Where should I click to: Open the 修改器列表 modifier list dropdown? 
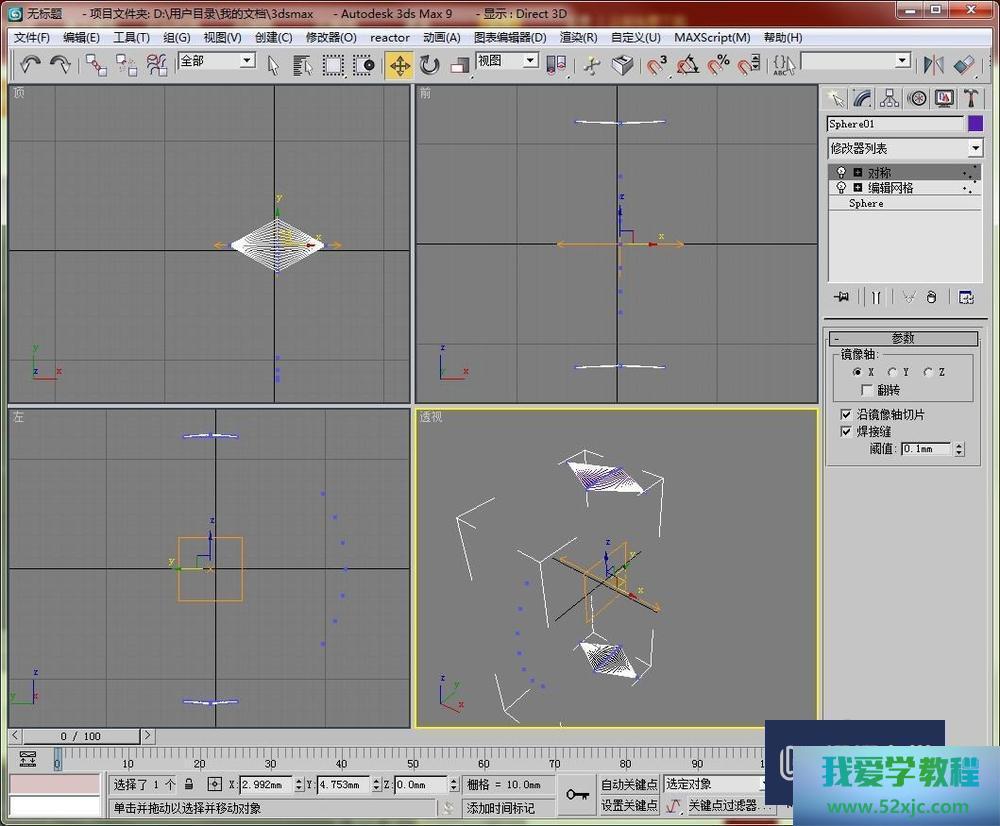975,148
